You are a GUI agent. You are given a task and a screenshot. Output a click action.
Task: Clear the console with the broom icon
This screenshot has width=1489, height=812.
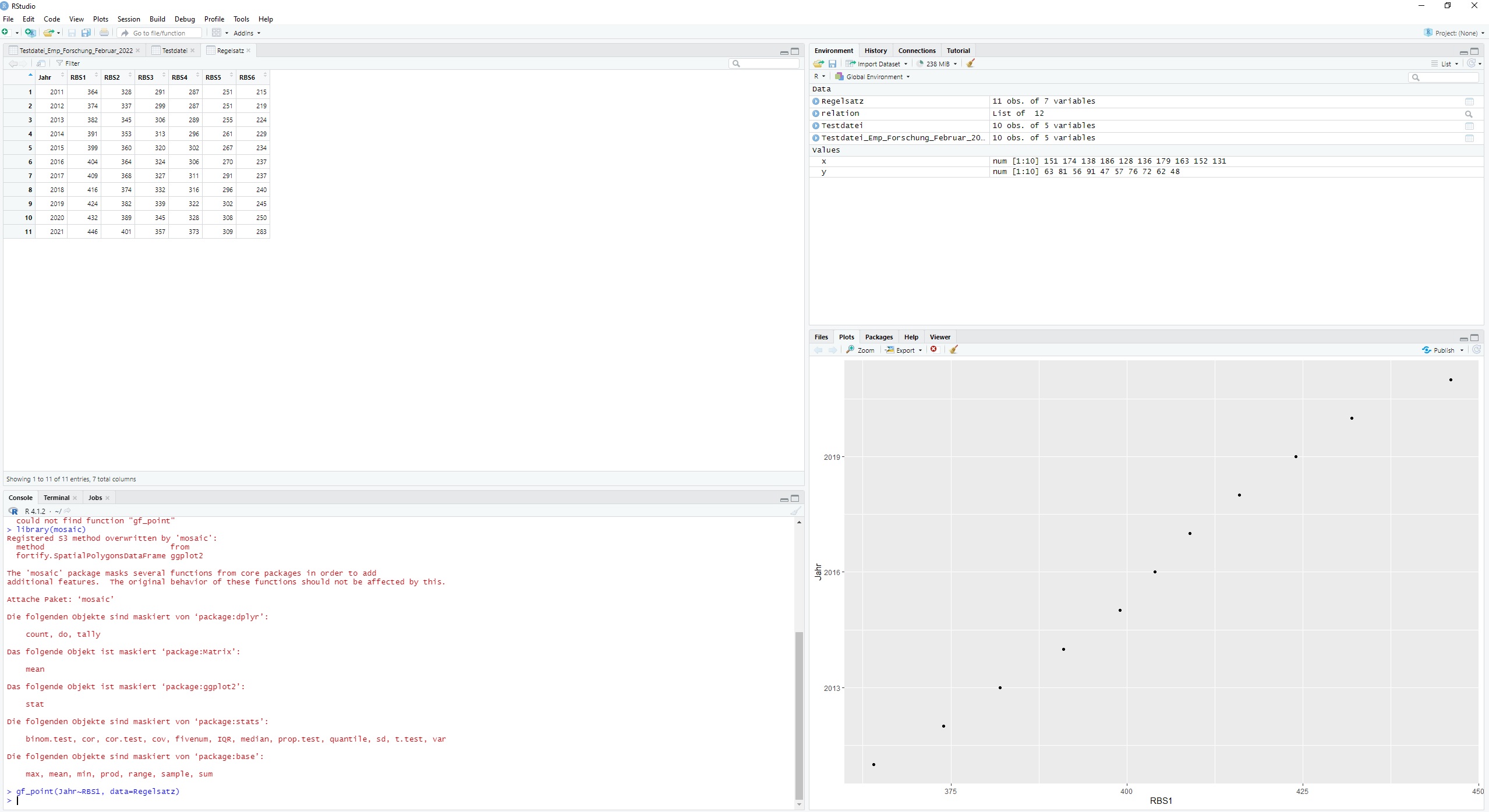(x=795, y=511)
